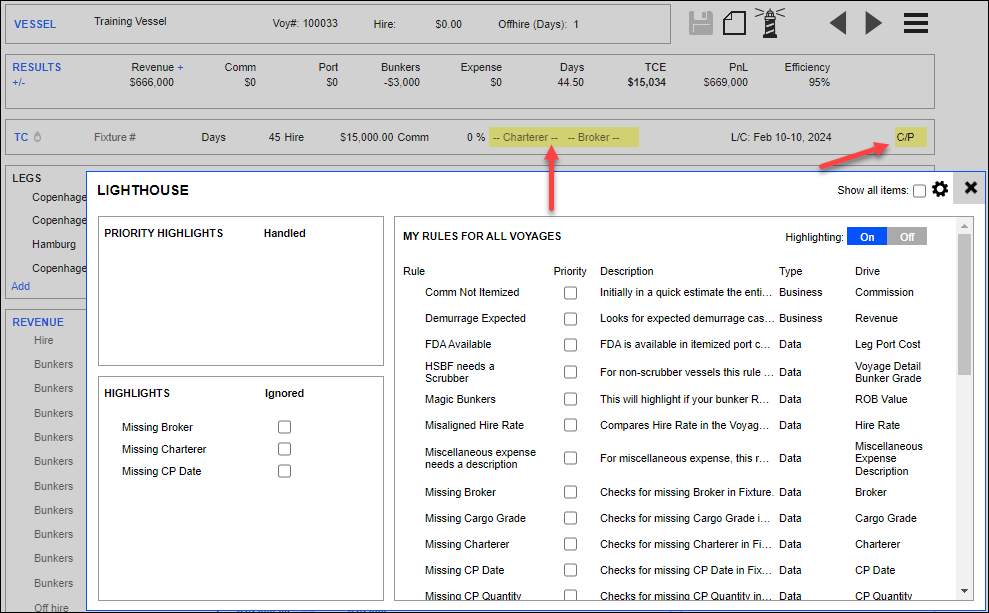Go to previous voyage with left arrow
989x613 pixels.
(838, 23)
